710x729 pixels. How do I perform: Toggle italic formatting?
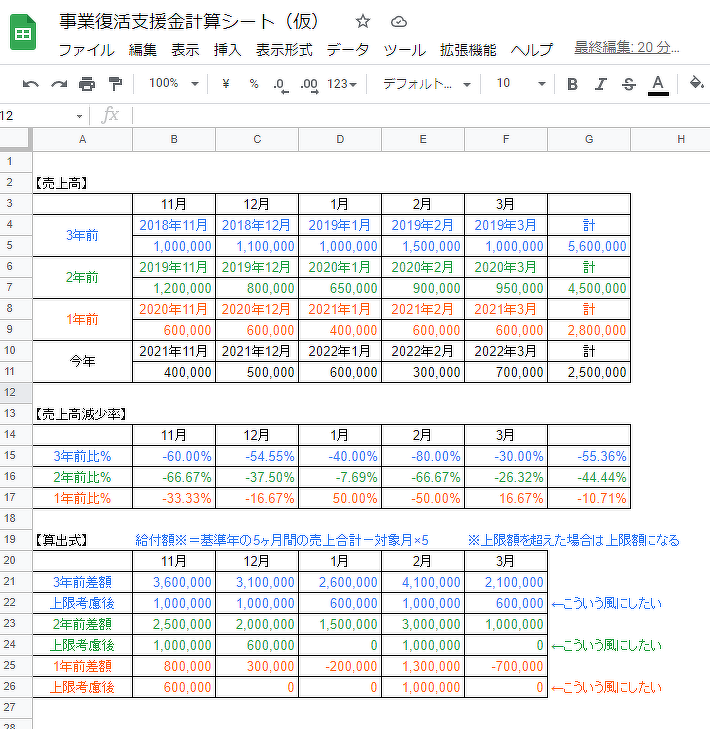(600, 84)
